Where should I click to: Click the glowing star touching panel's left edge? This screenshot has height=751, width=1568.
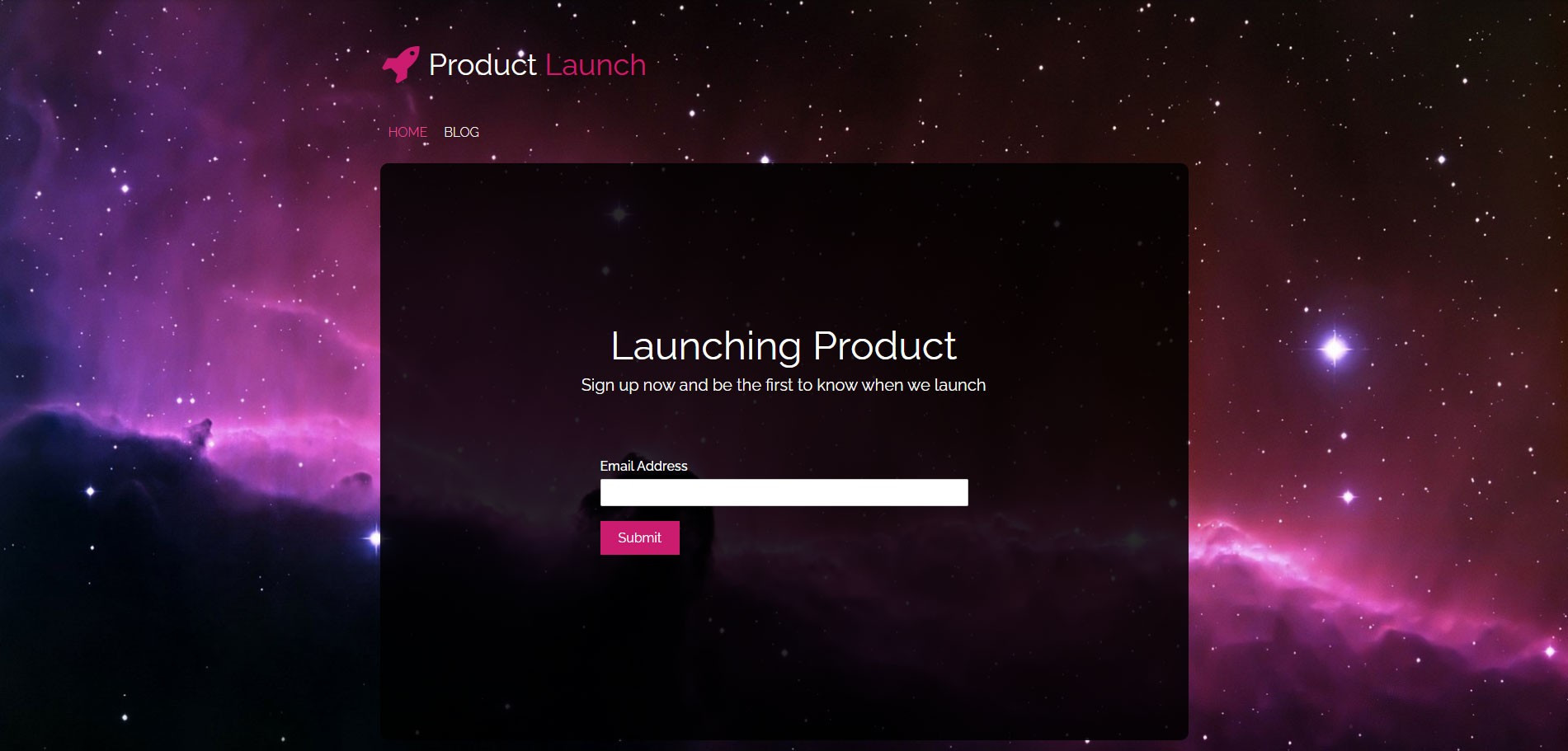pos(374,538)
